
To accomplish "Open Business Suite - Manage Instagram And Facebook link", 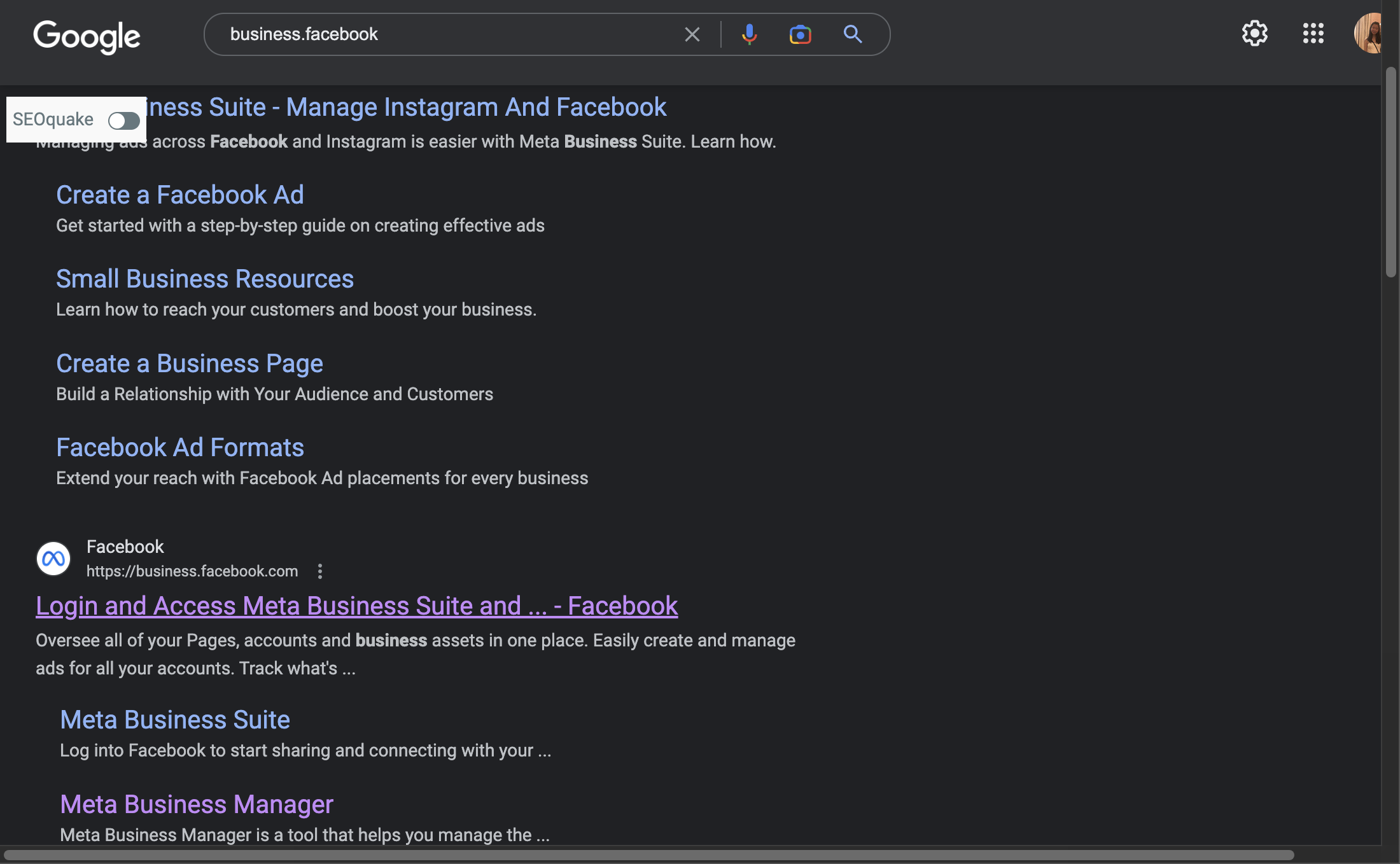I will pos(407,107).
